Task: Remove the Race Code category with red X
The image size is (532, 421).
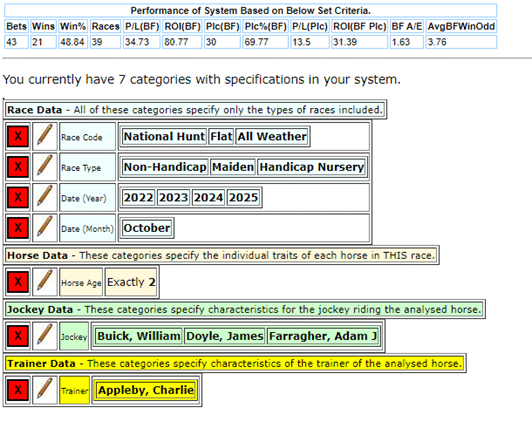Action: (x=18, y=136)
